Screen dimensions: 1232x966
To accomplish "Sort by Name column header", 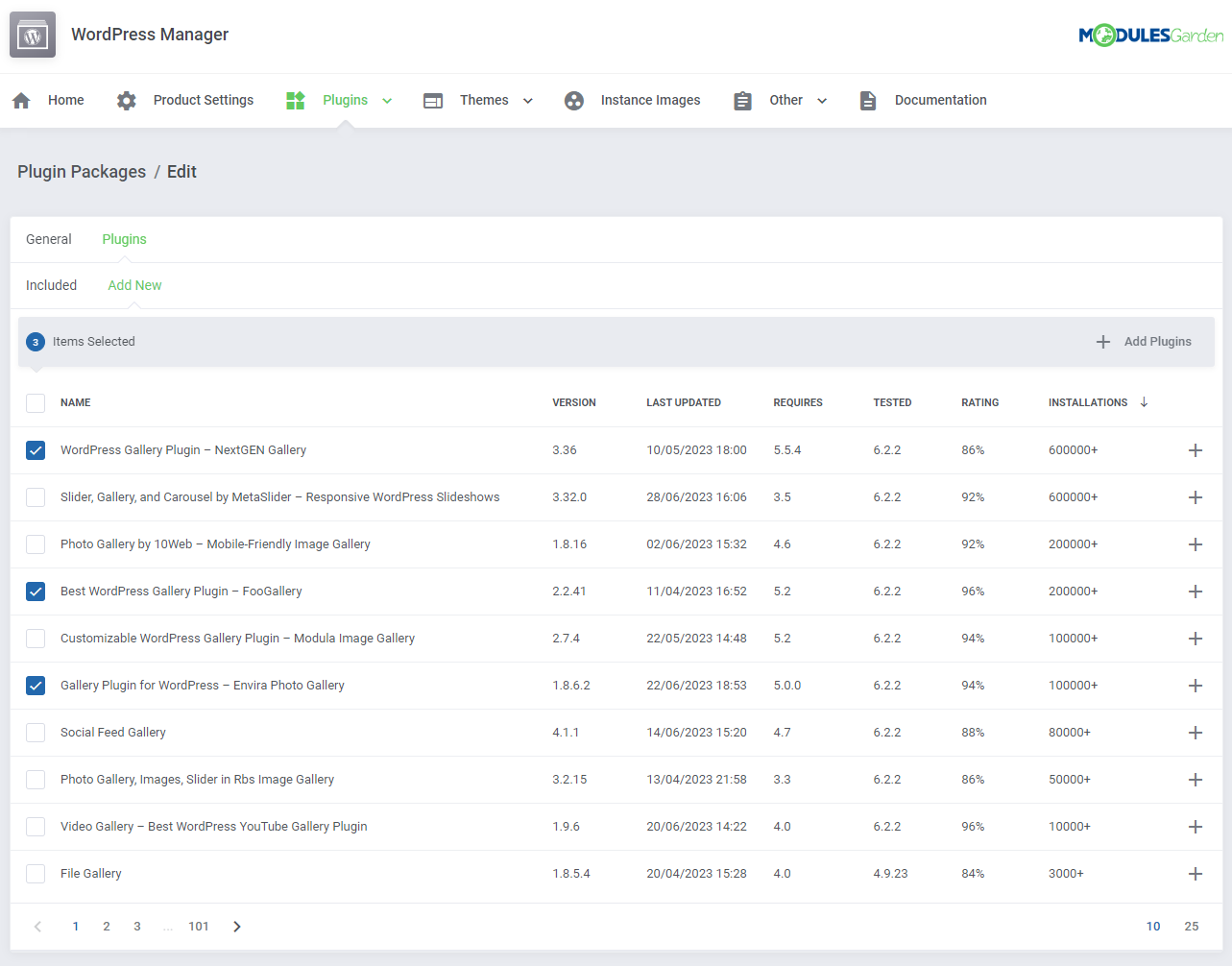I will tap(76, 403).
